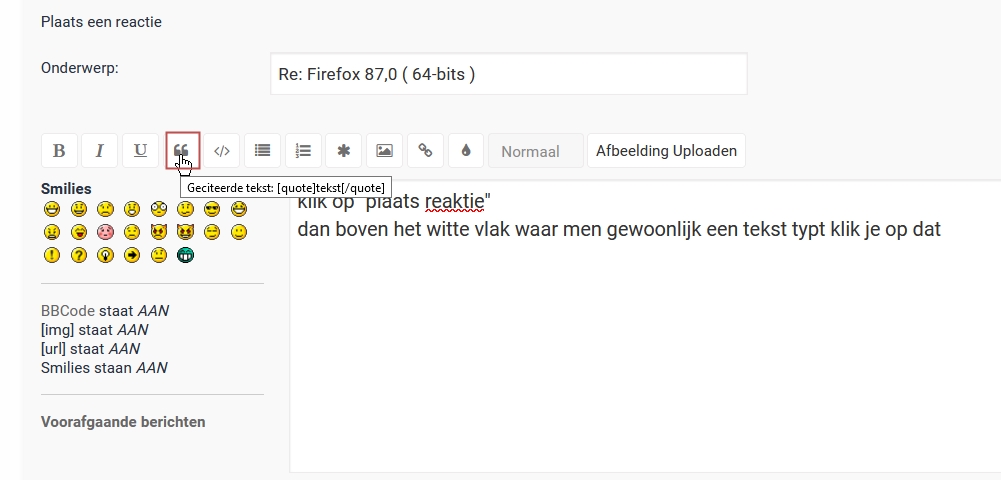Insert the sad frowning smiley

tap(105, 209)
